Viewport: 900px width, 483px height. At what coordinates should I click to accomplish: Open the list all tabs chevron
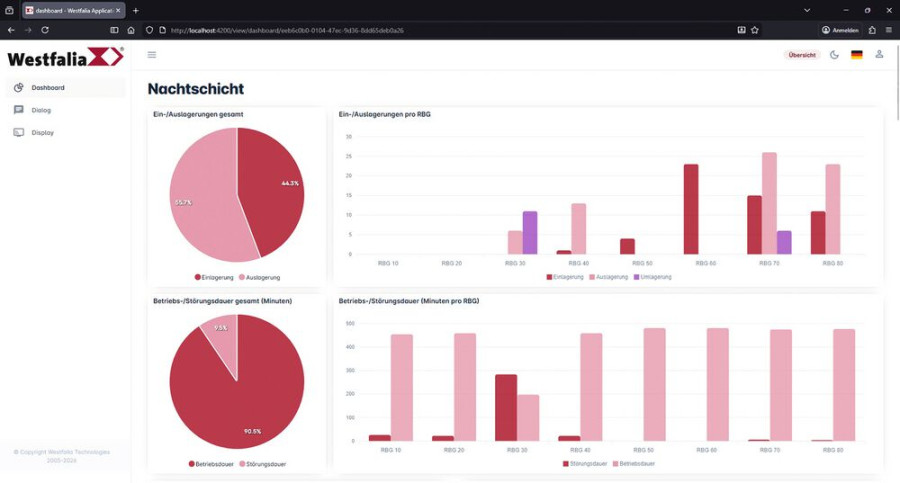[807, 10]
